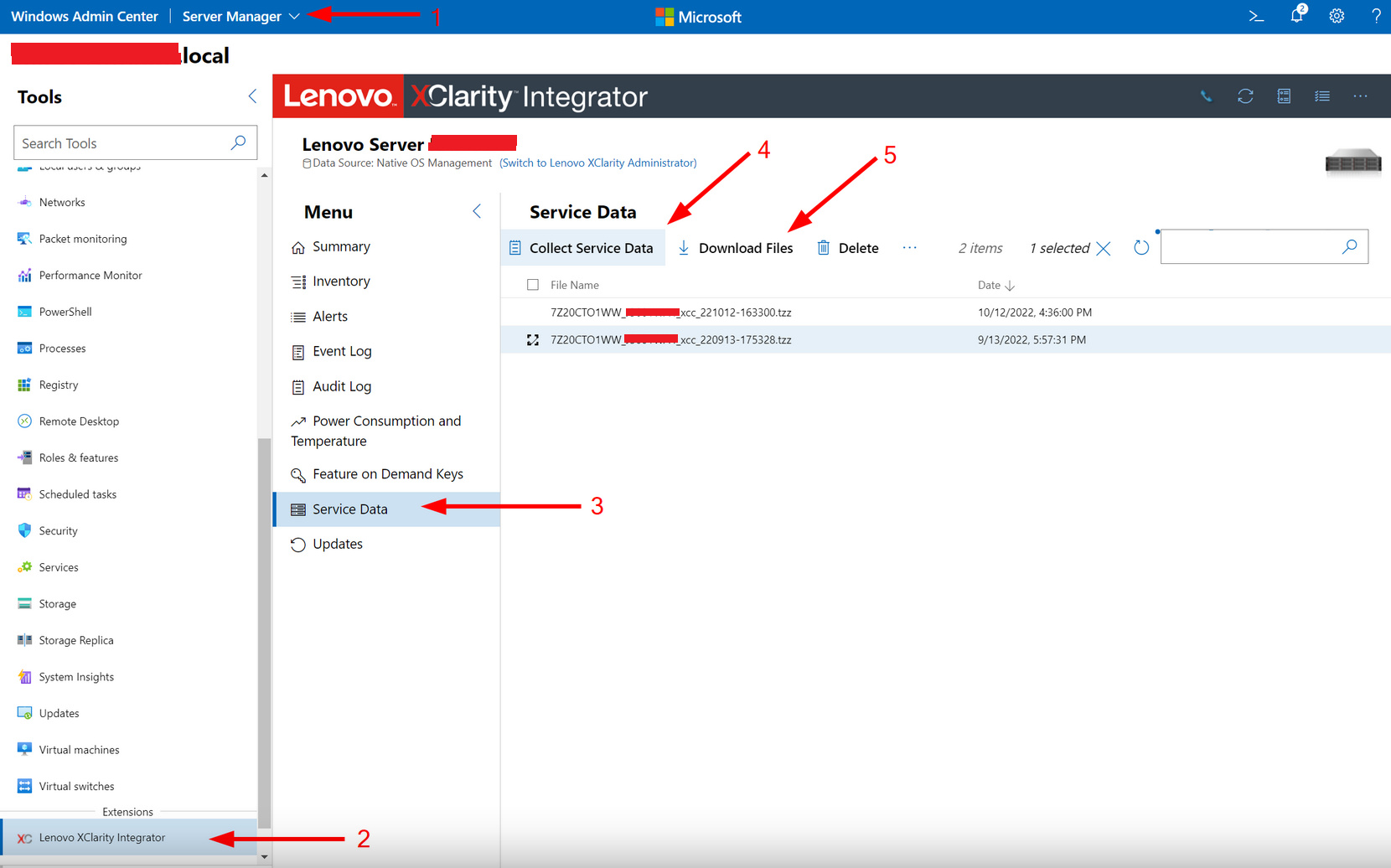The width and height of the screenshot is (1391, 868).
Task: Open Feature on Demand Keys
Action: 386,474
